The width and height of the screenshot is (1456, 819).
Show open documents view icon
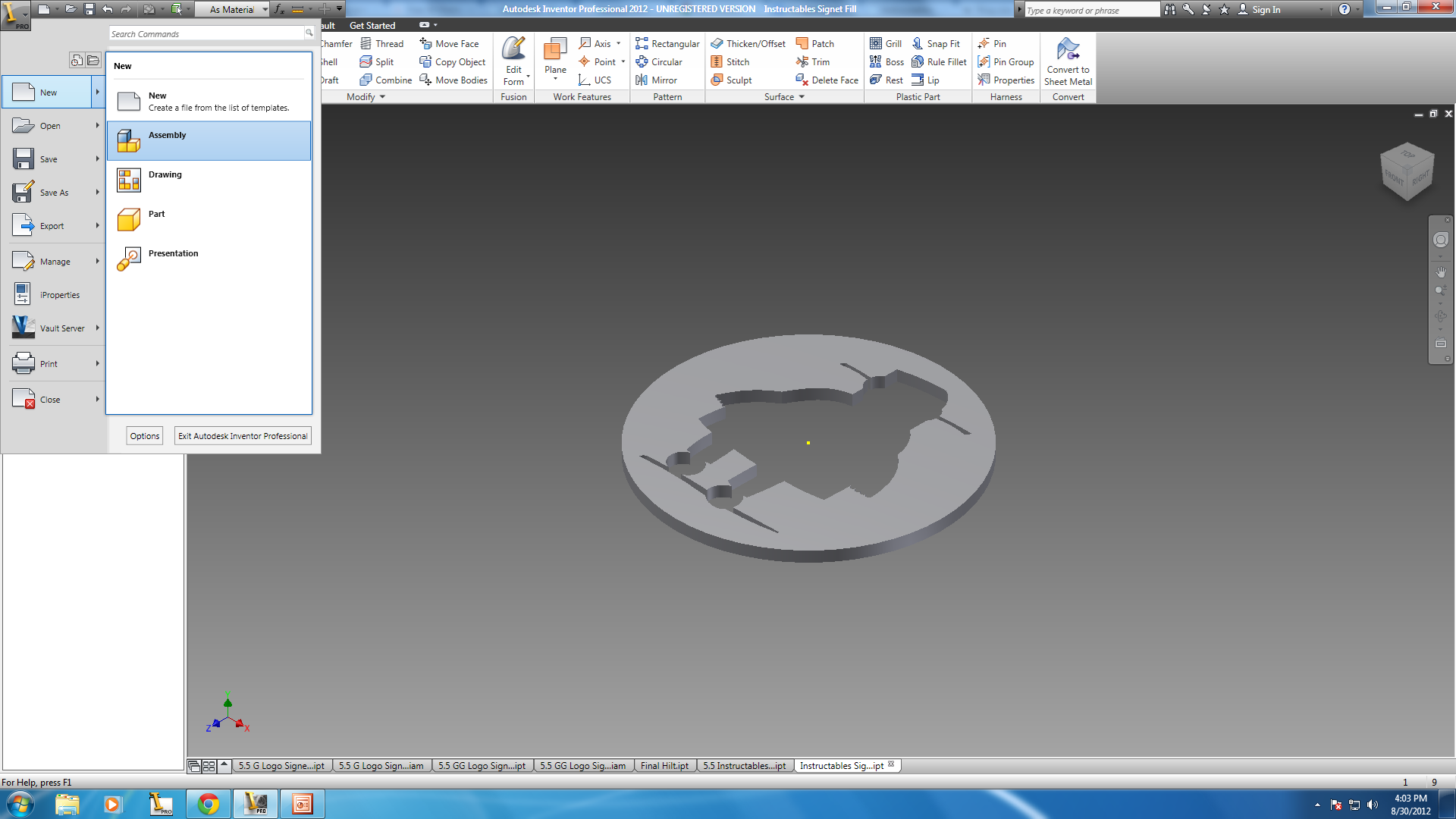(x=93, y=60)
